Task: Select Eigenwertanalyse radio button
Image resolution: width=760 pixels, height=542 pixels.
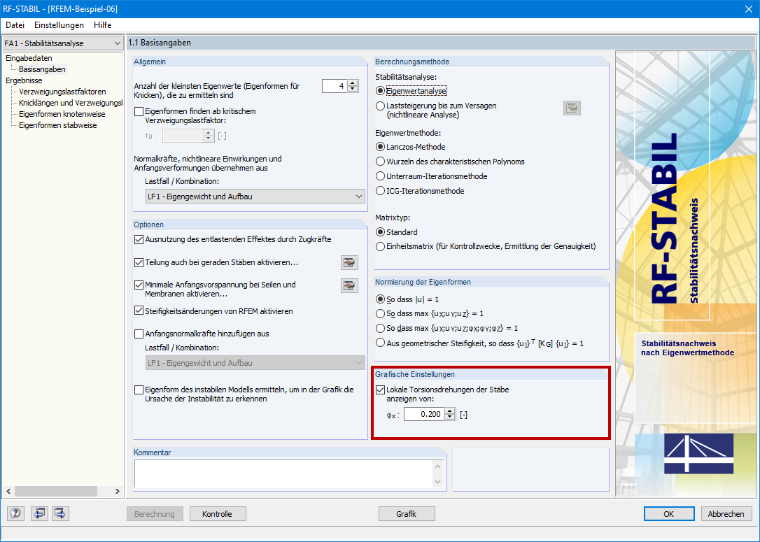Action: click(380, 91)
